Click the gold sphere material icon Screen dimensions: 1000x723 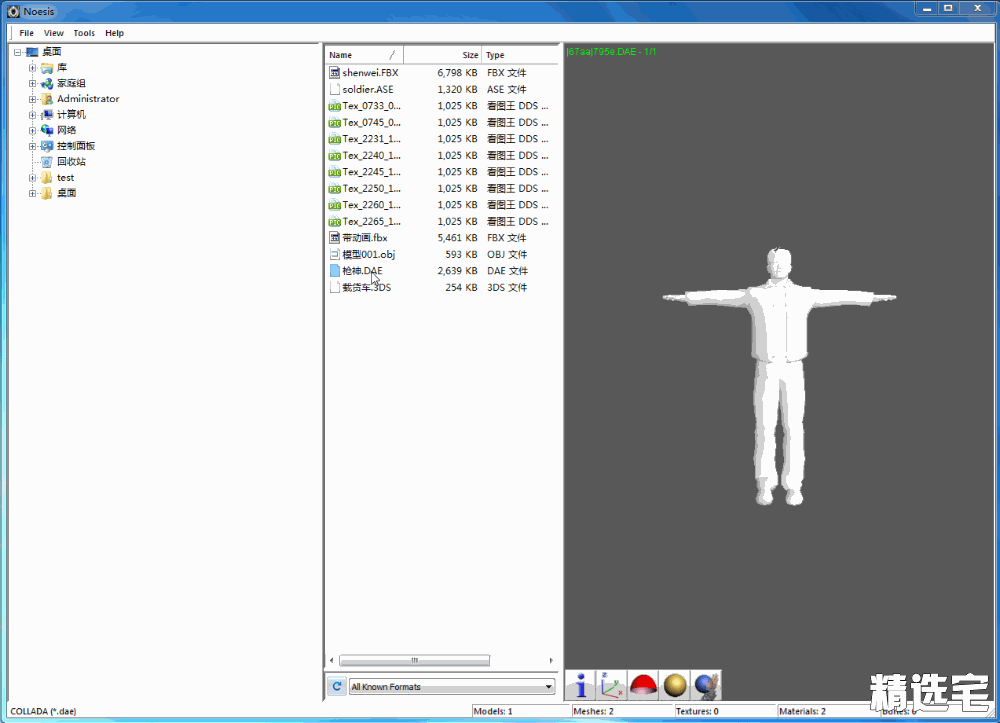coord(675,685)
